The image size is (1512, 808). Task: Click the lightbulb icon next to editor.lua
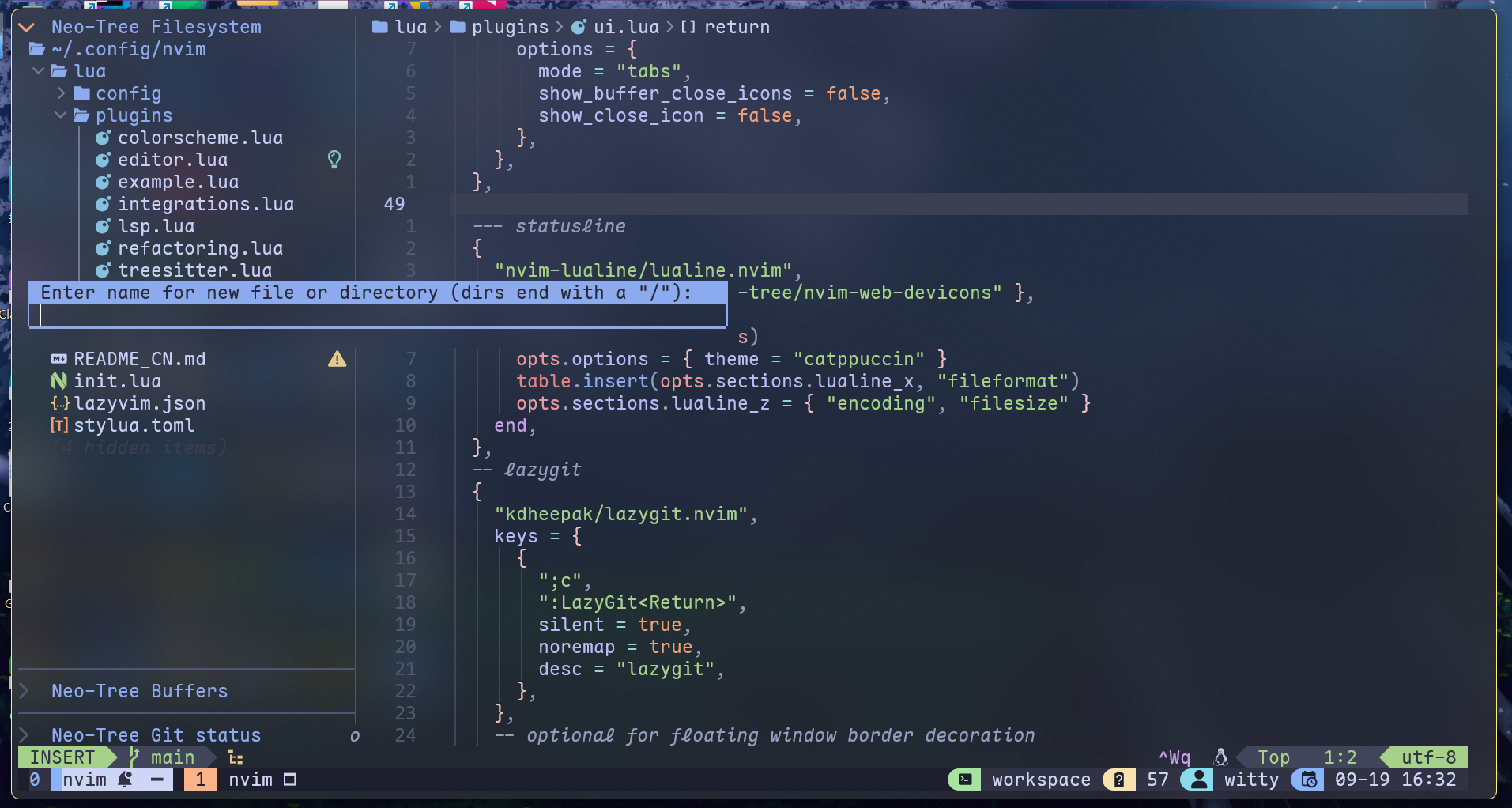click(x=334, y=160)
